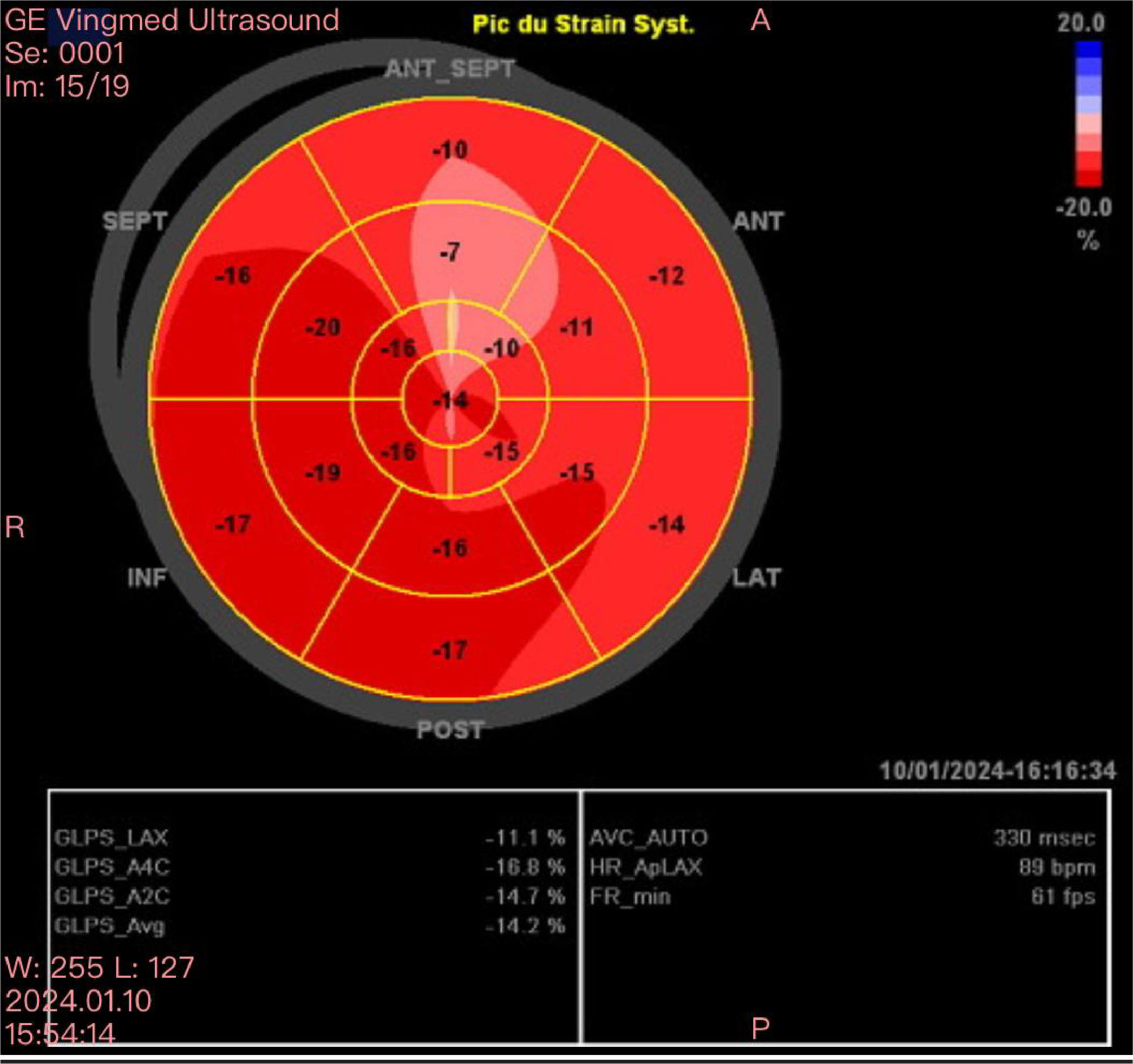The height and width of the screenshot is (1064, 1133).
Task: Click the SEPT wall label
Action: 135,221
